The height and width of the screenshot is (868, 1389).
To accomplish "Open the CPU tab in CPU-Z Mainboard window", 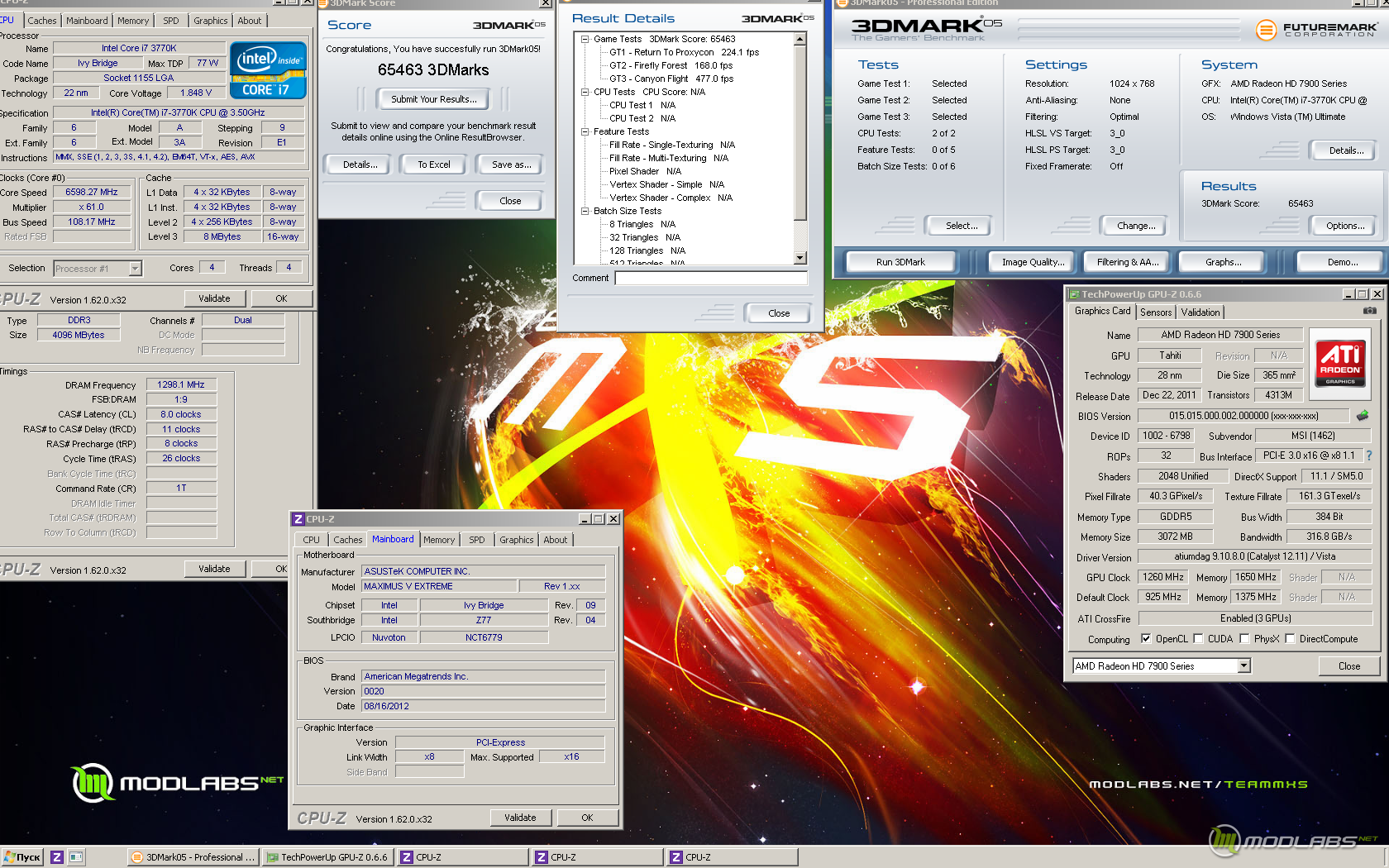I will pyautogui.click(x=311, y=540).
